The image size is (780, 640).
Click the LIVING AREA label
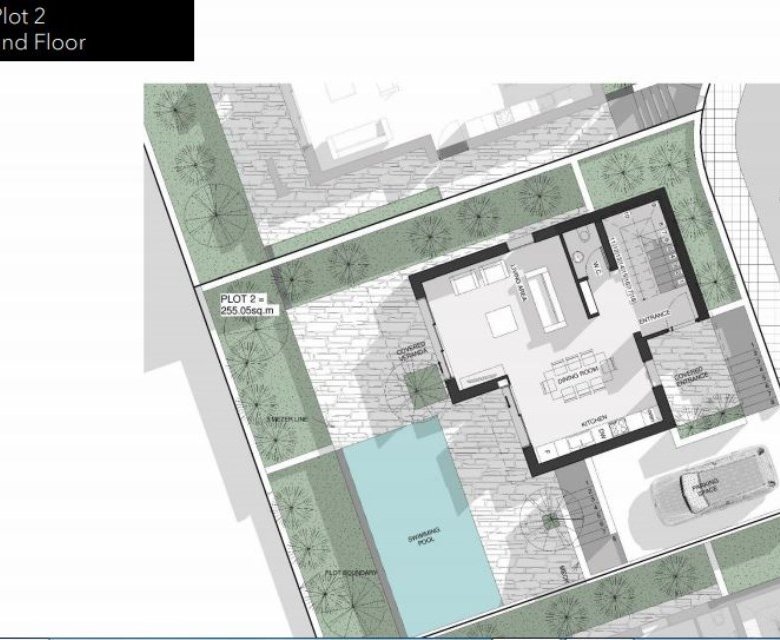[x=518, y=283]
